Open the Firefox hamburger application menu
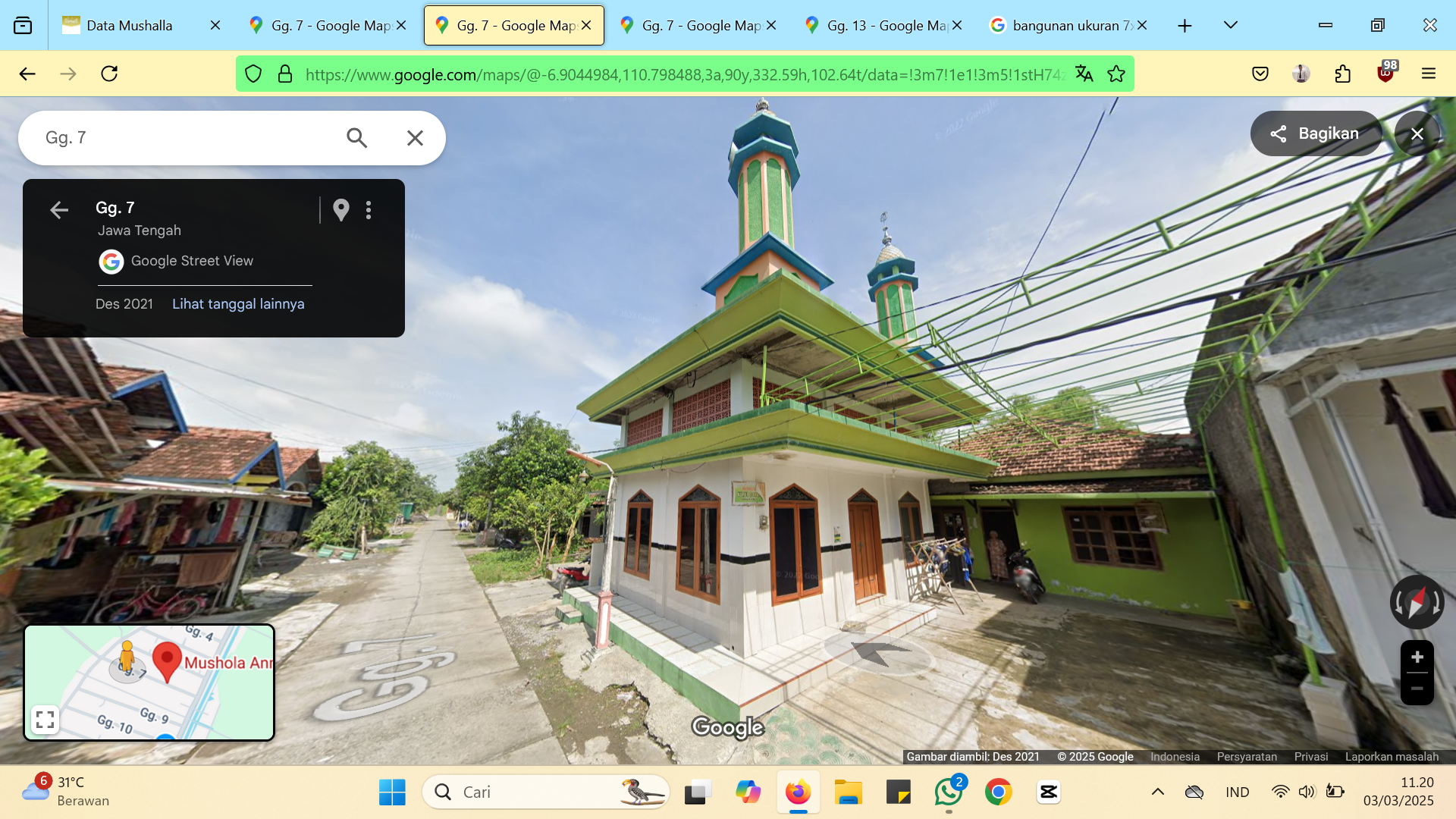Image resolution: width=1456 pixels, height=819 pixels. click(1429, 74)
